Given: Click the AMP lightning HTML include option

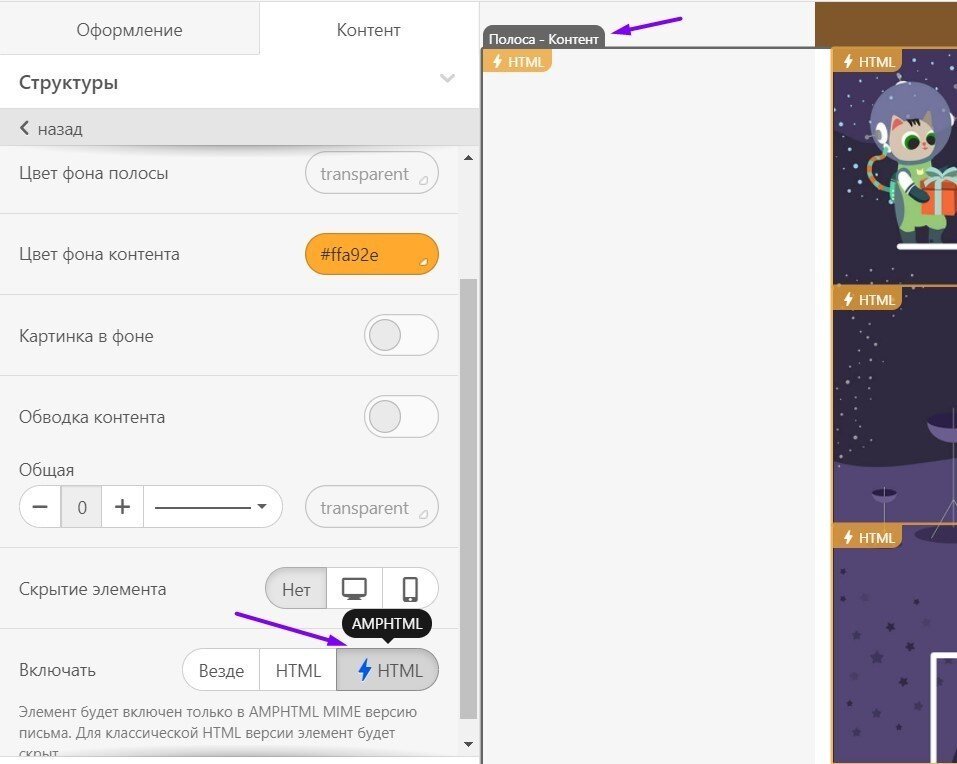Looking at the screenshot, I should click(388, 670).
